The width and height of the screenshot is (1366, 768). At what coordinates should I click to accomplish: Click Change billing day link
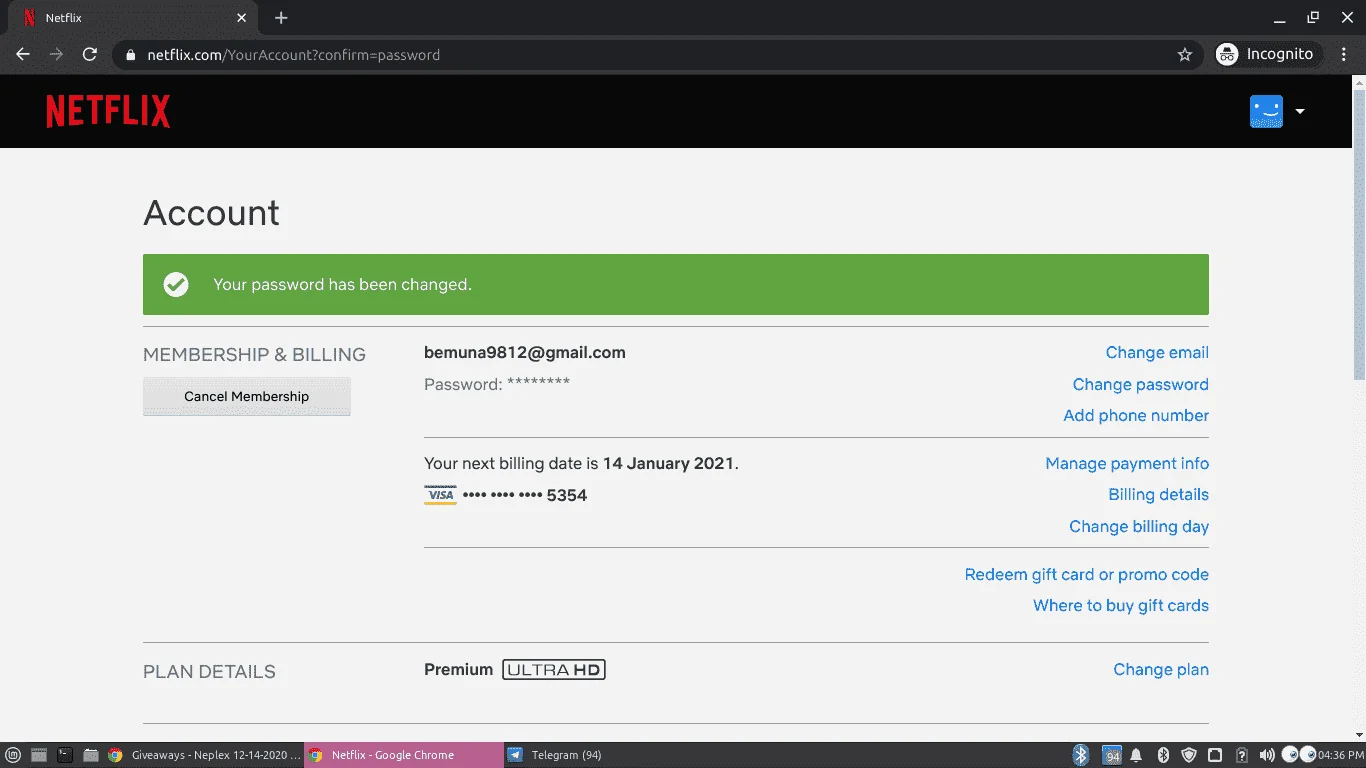click(x=1139, y=527)
